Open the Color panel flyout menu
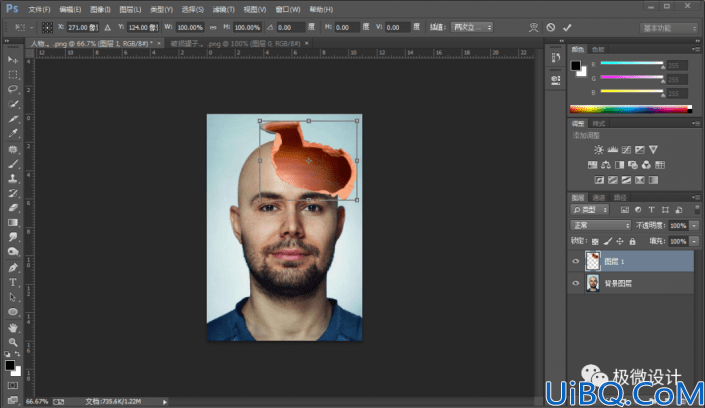Viewport: 705px width, 408px height. 696,49
